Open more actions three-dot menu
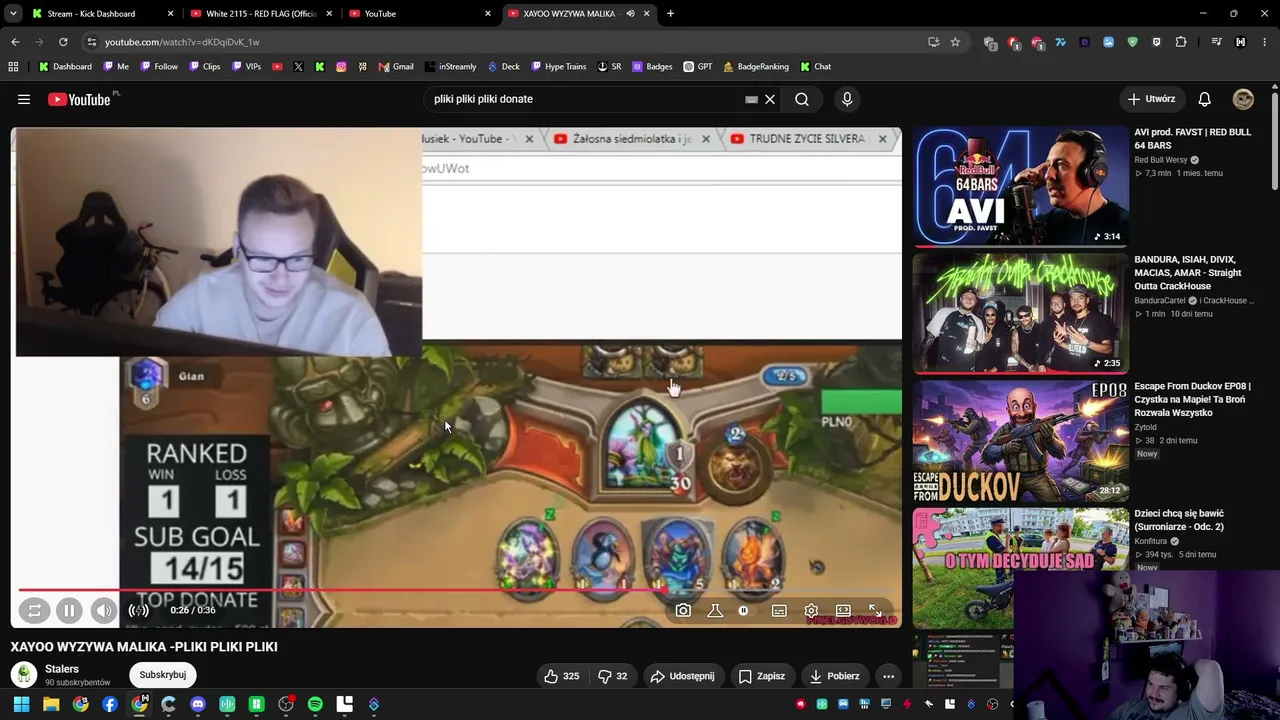Image resolution: width=1280 pixels, height=720 pixels. pos(888,676)
